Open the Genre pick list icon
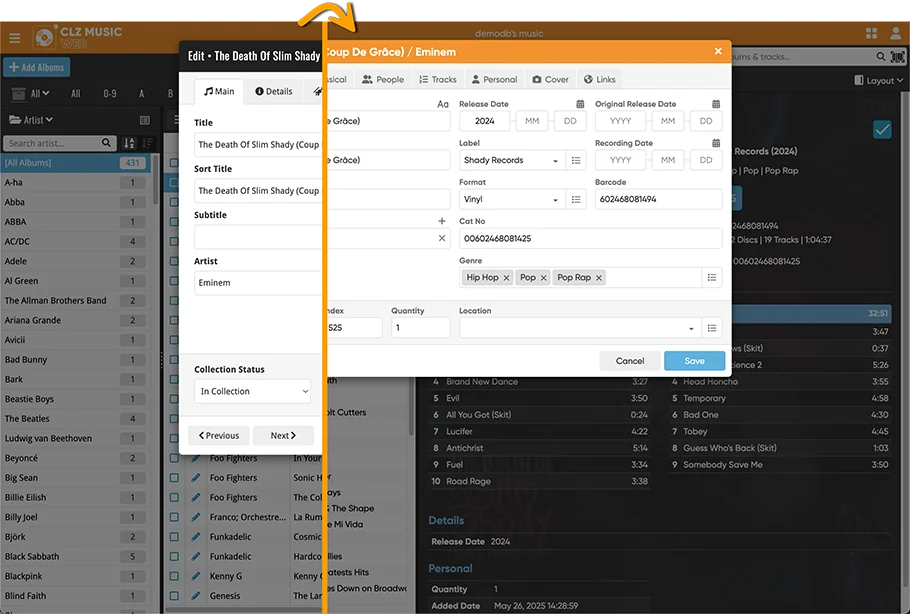This screenshot has width=910, height=614. (712, 277)
